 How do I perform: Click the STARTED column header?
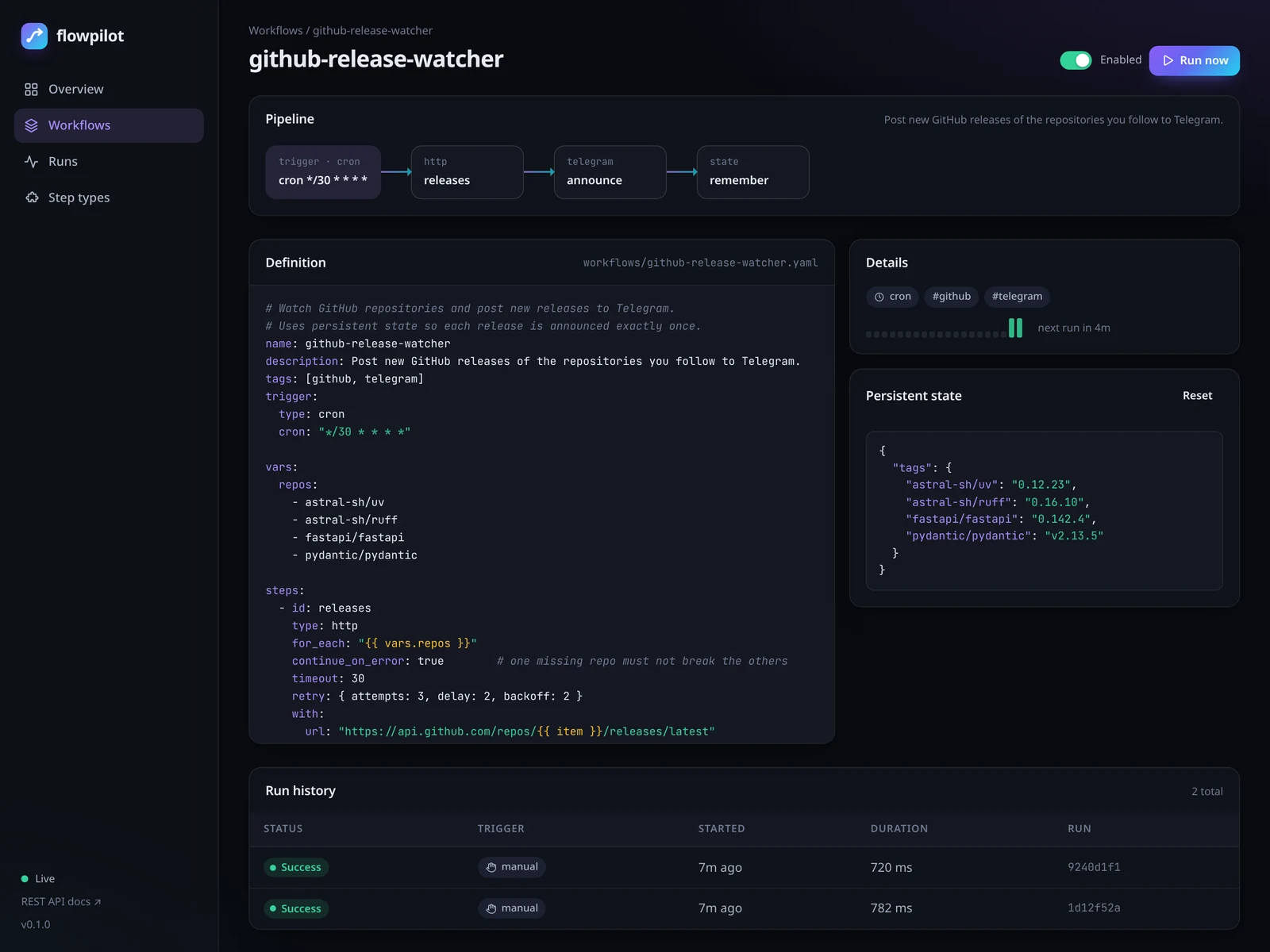click(x=722, y=829)
